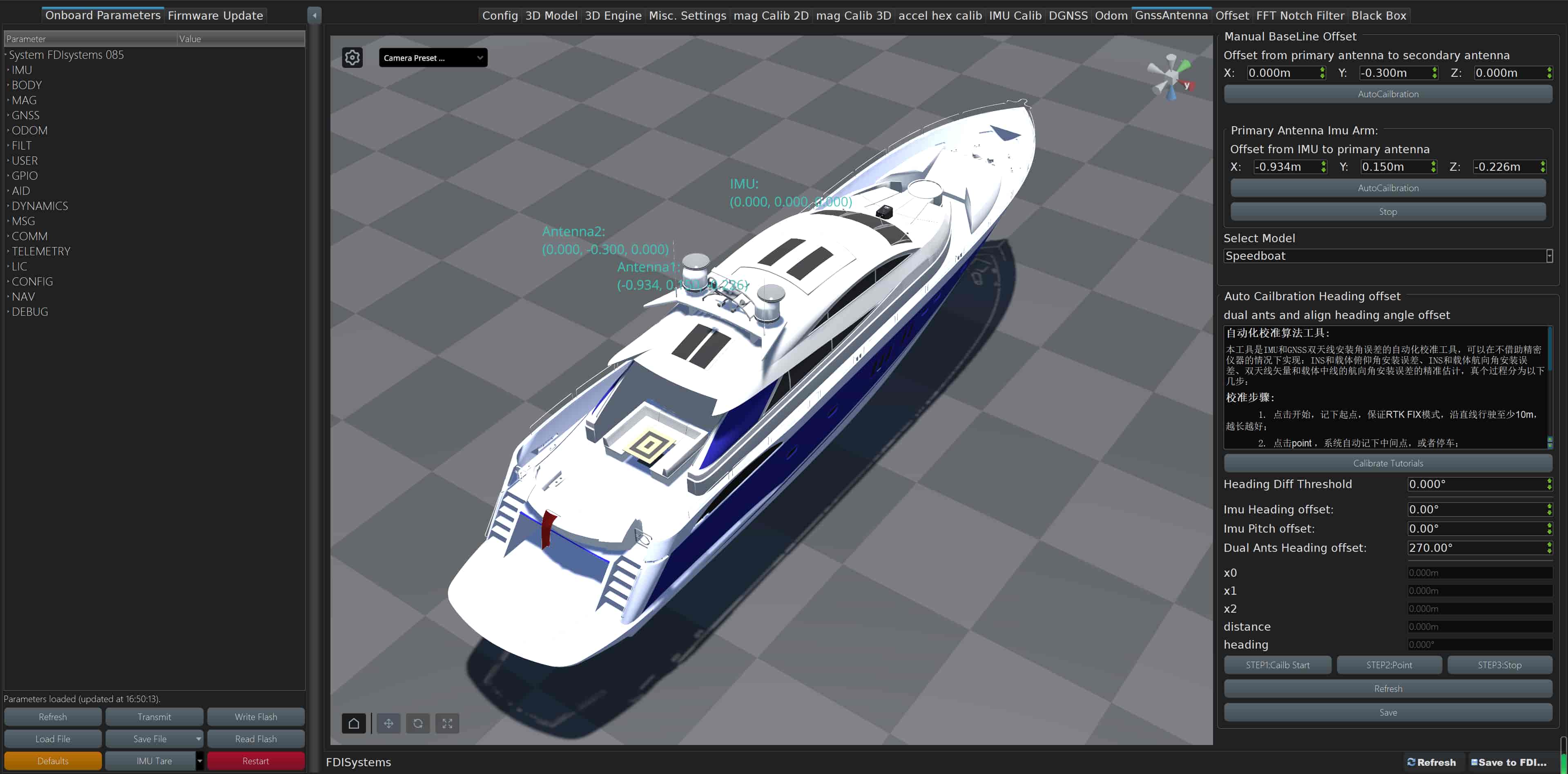Open the Firmware Update tab
1568x774 pixels.
pos(215,16)
